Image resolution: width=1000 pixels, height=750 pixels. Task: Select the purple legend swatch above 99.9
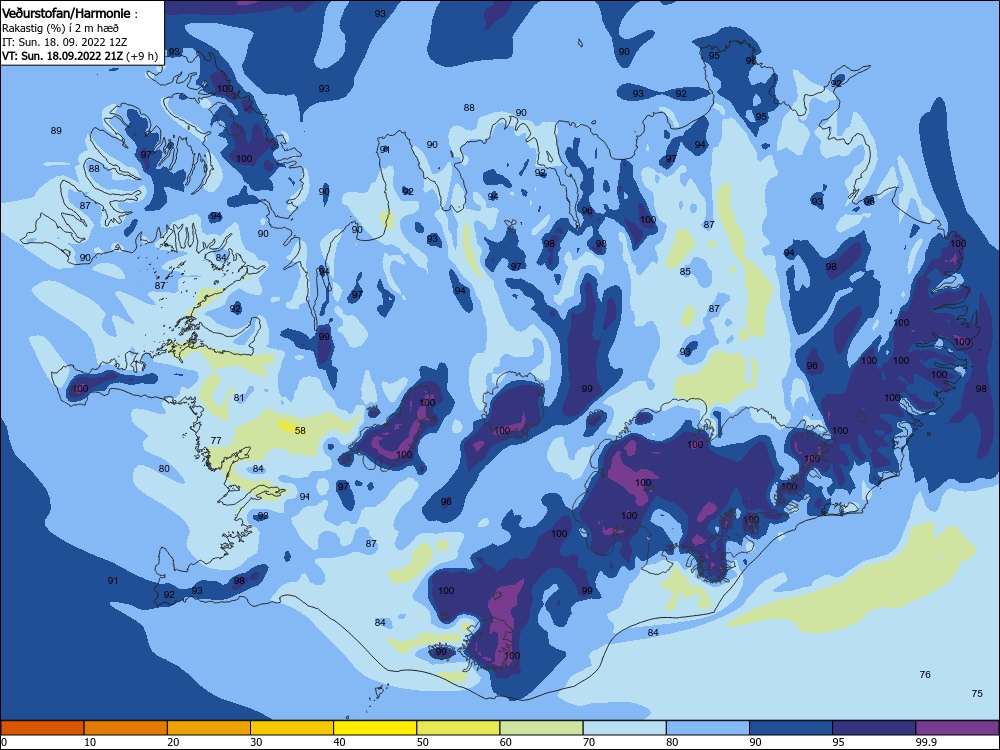tap(957, 728)
